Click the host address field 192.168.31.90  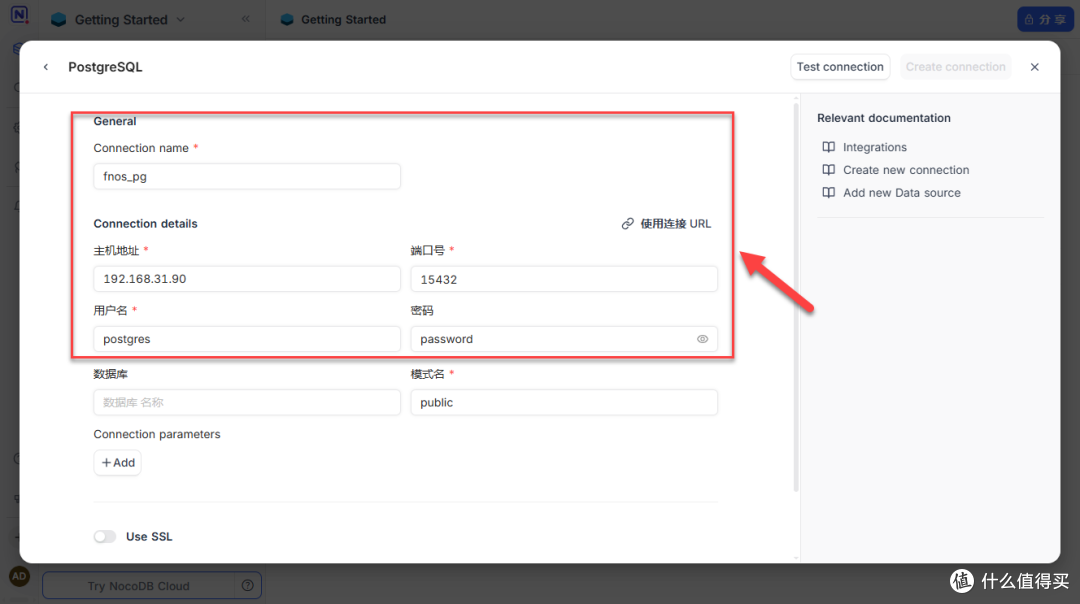coord(247,279)
